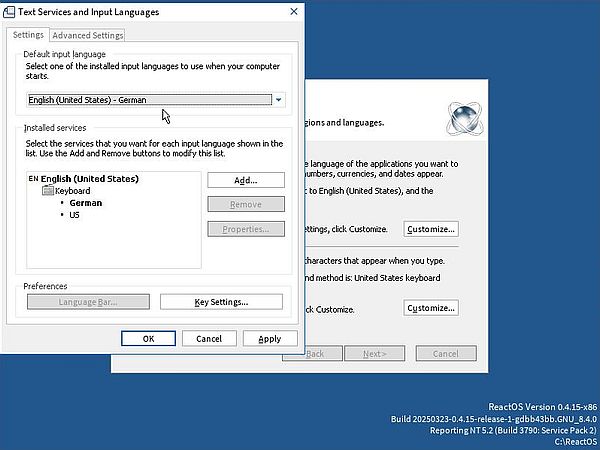The width and height of the screenshot is (600, 450).
Task: Switch to the Advanced Settings tab
Action: [88, 36]
